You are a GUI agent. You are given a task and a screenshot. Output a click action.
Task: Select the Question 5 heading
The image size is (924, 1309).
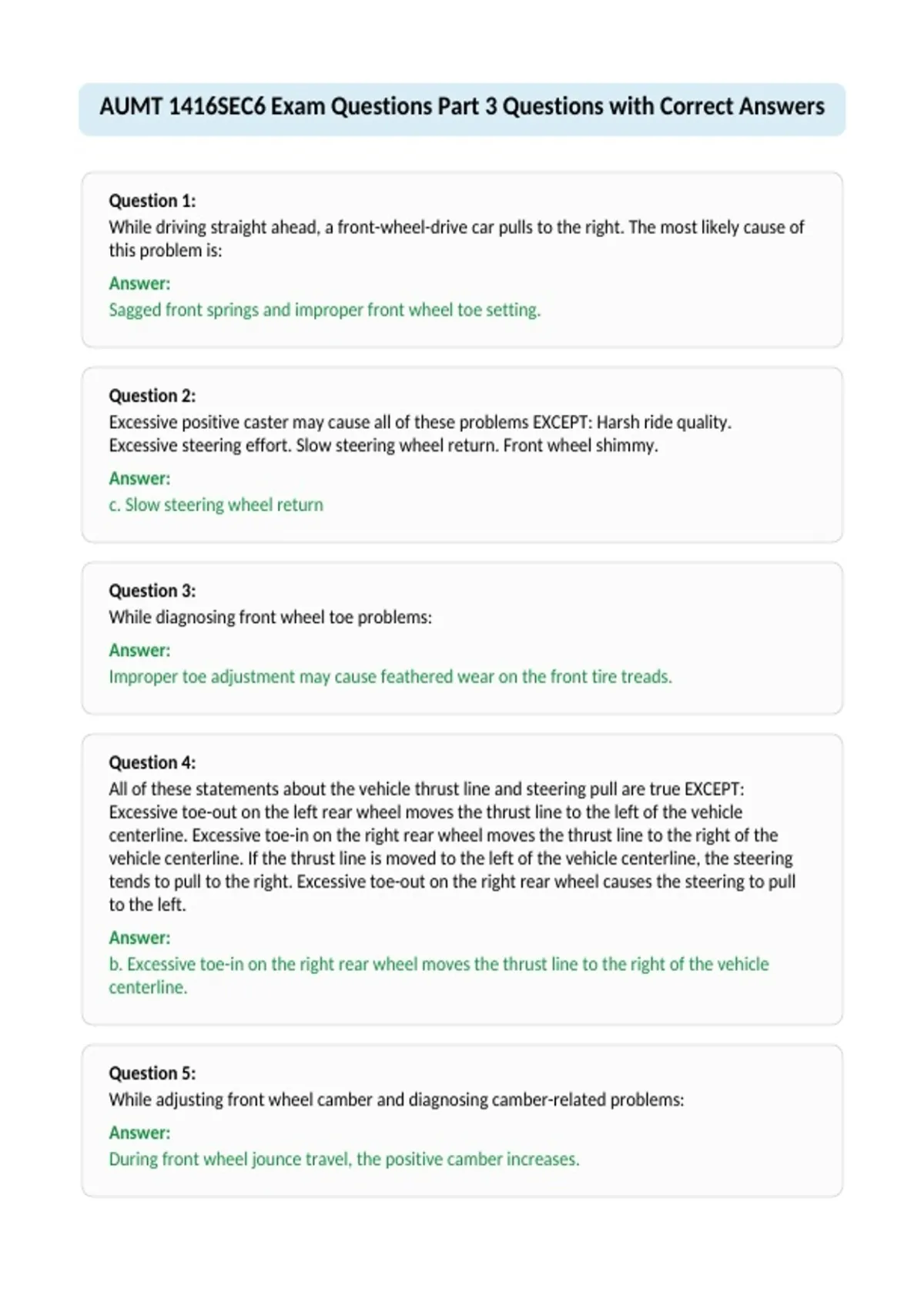(x=152, y=1073)
